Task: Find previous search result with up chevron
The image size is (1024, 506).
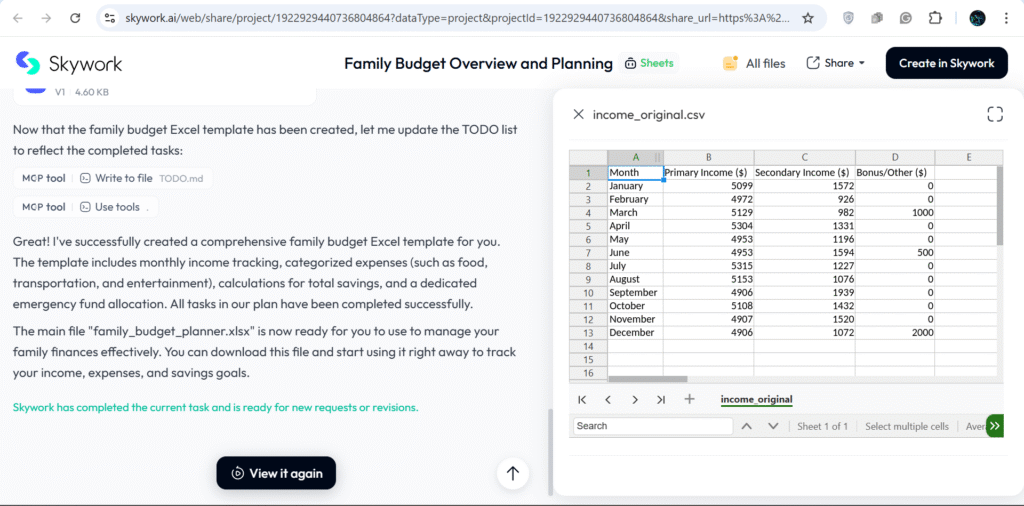Action: pyautogui.click(x=746, y=426)
